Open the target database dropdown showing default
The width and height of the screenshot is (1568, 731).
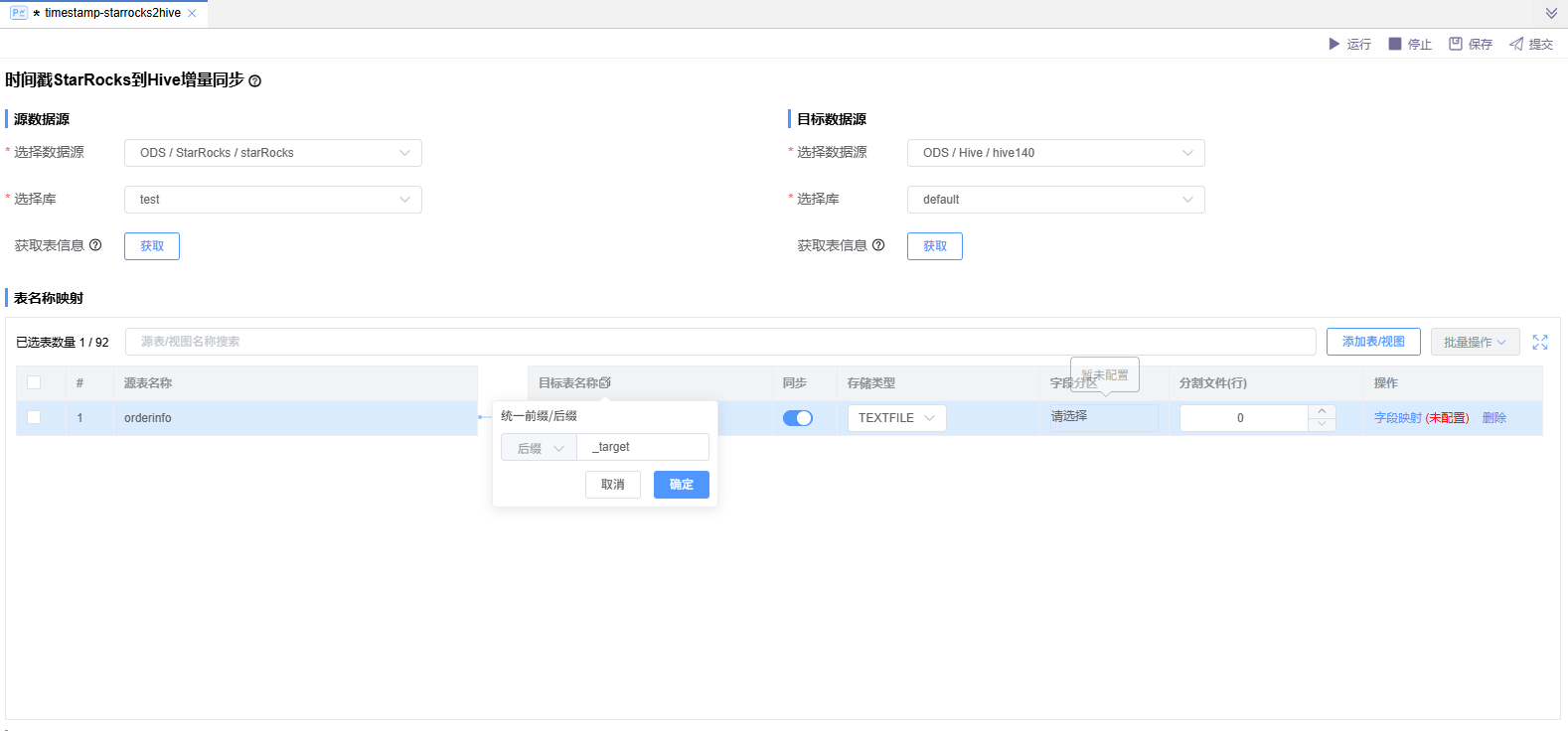click(1055, 200)
